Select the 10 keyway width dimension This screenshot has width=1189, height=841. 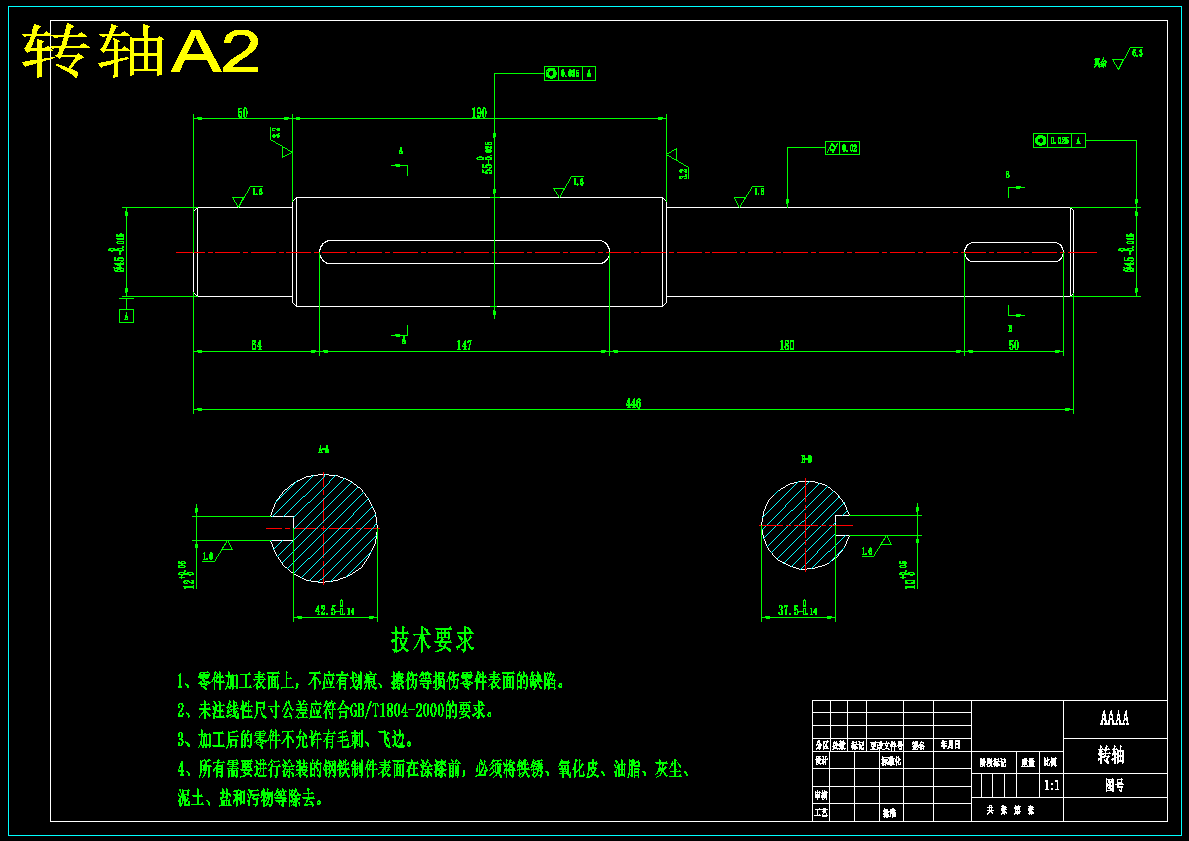pyautogui.click(x=908, y=574)
